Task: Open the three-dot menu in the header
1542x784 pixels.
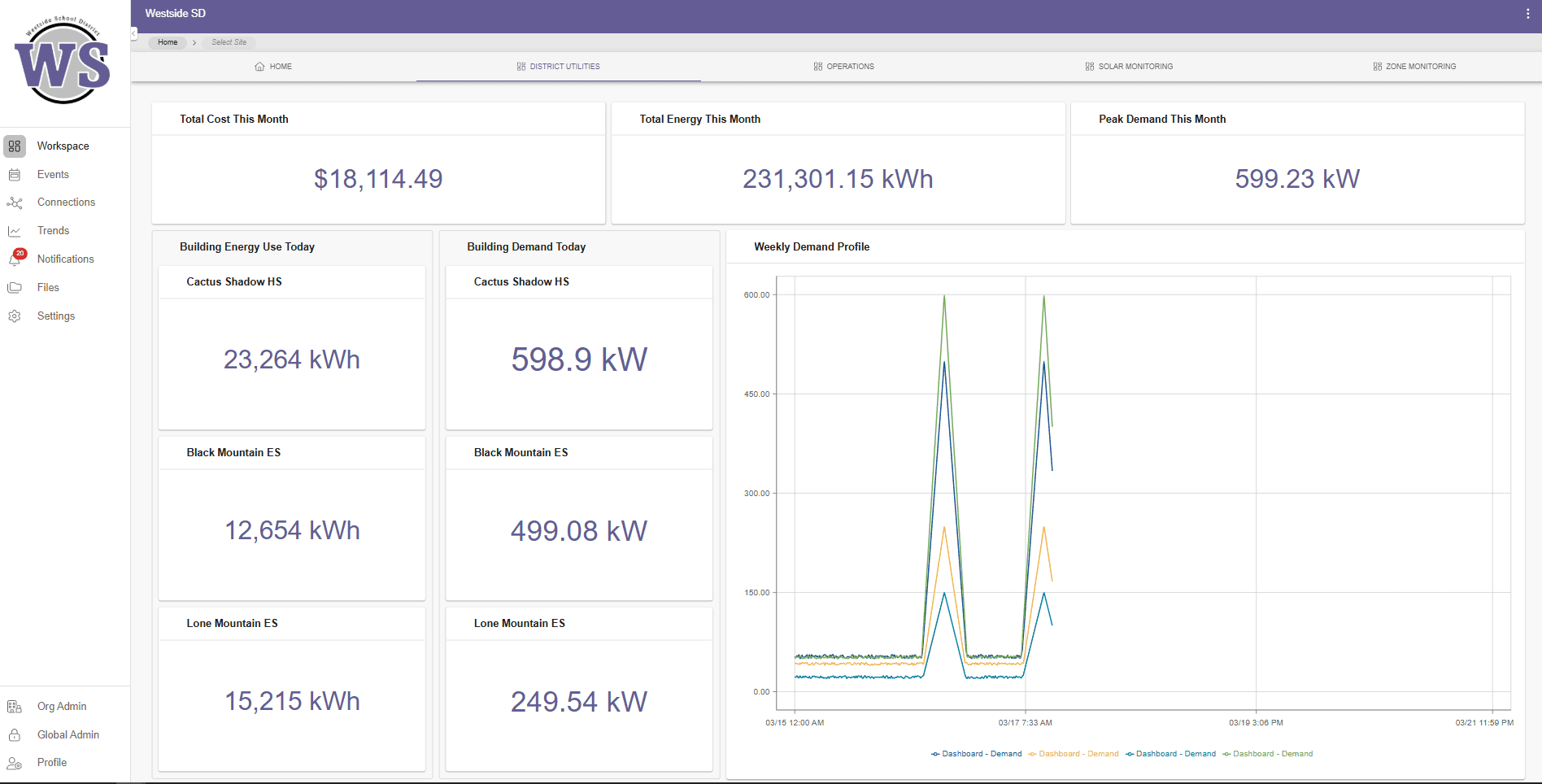Action: tap(1527, 14)
